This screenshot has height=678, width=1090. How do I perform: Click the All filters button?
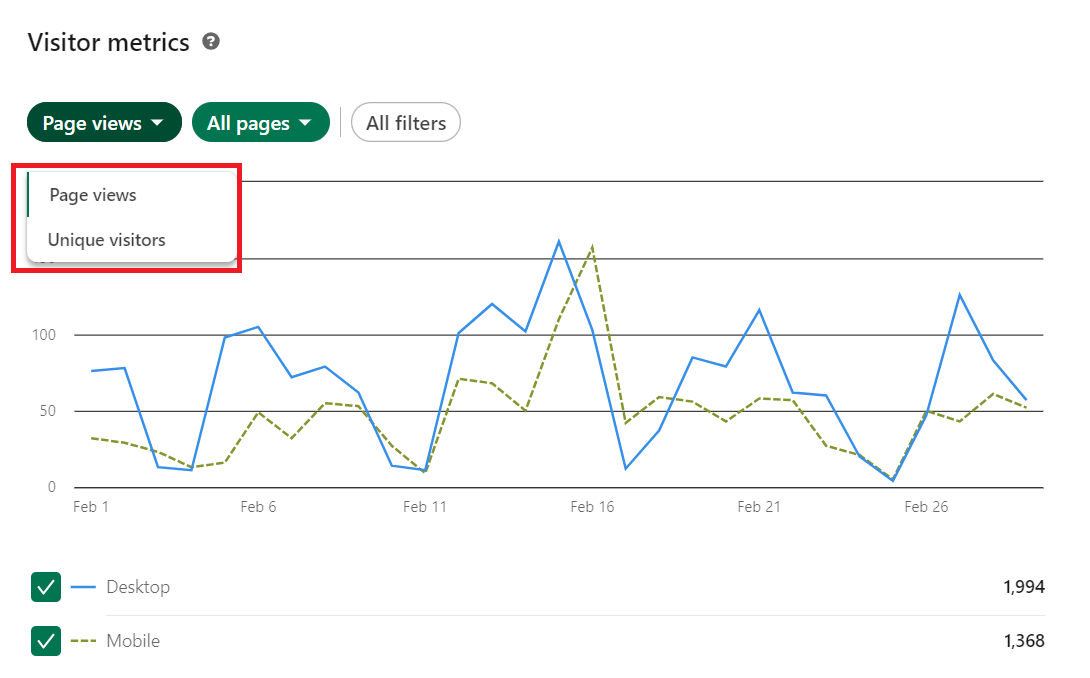[405, 122]
